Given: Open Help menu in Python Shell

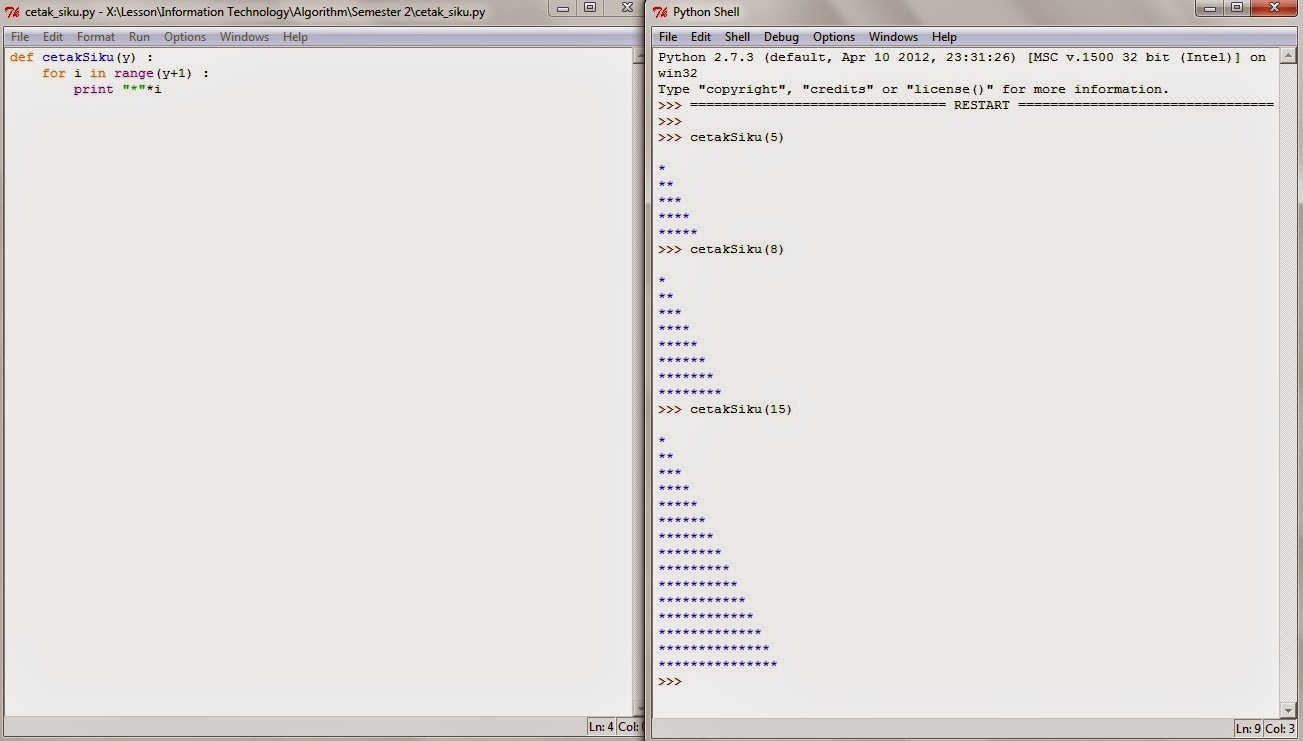Looking at the screenshot, I should (x=944, y=37).
